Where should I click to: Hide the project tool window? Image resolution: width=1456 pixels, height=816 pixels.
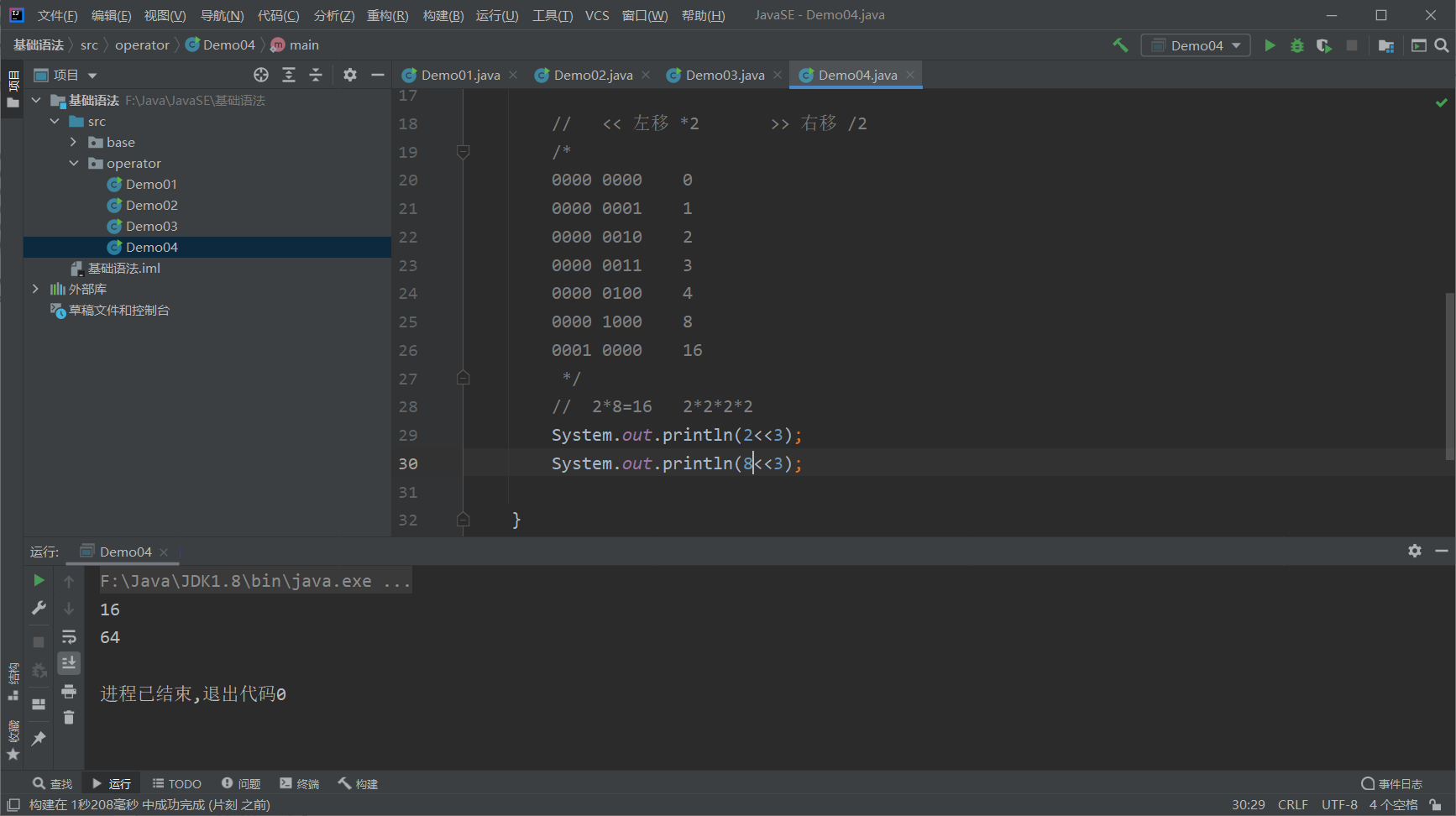pos(378,75)
